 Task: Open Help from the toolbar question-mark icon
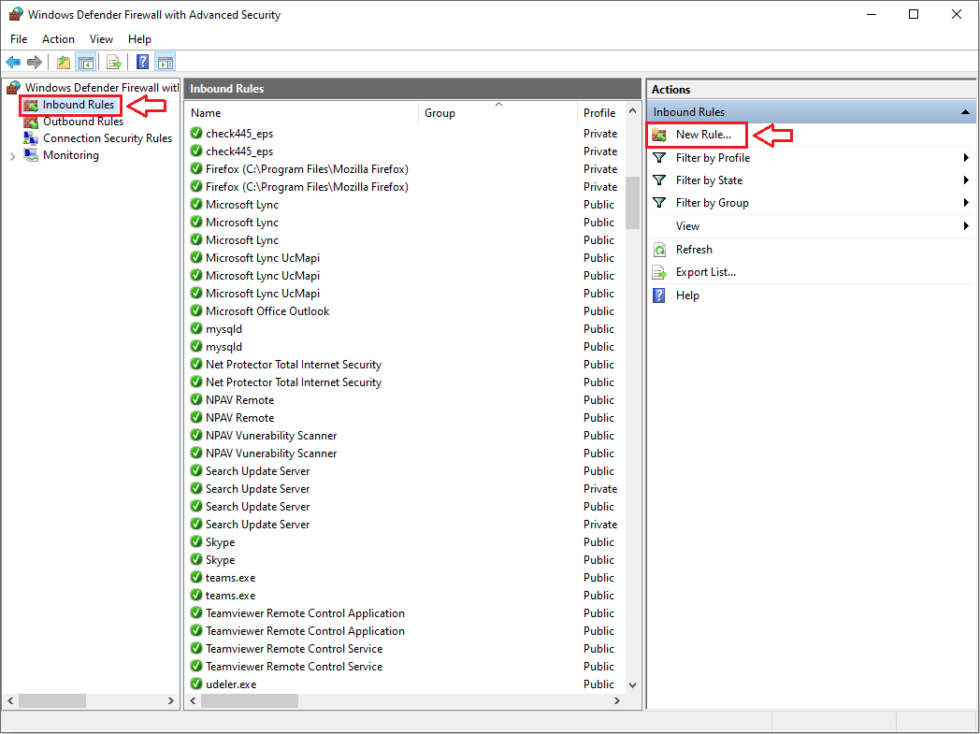[143, 62]
